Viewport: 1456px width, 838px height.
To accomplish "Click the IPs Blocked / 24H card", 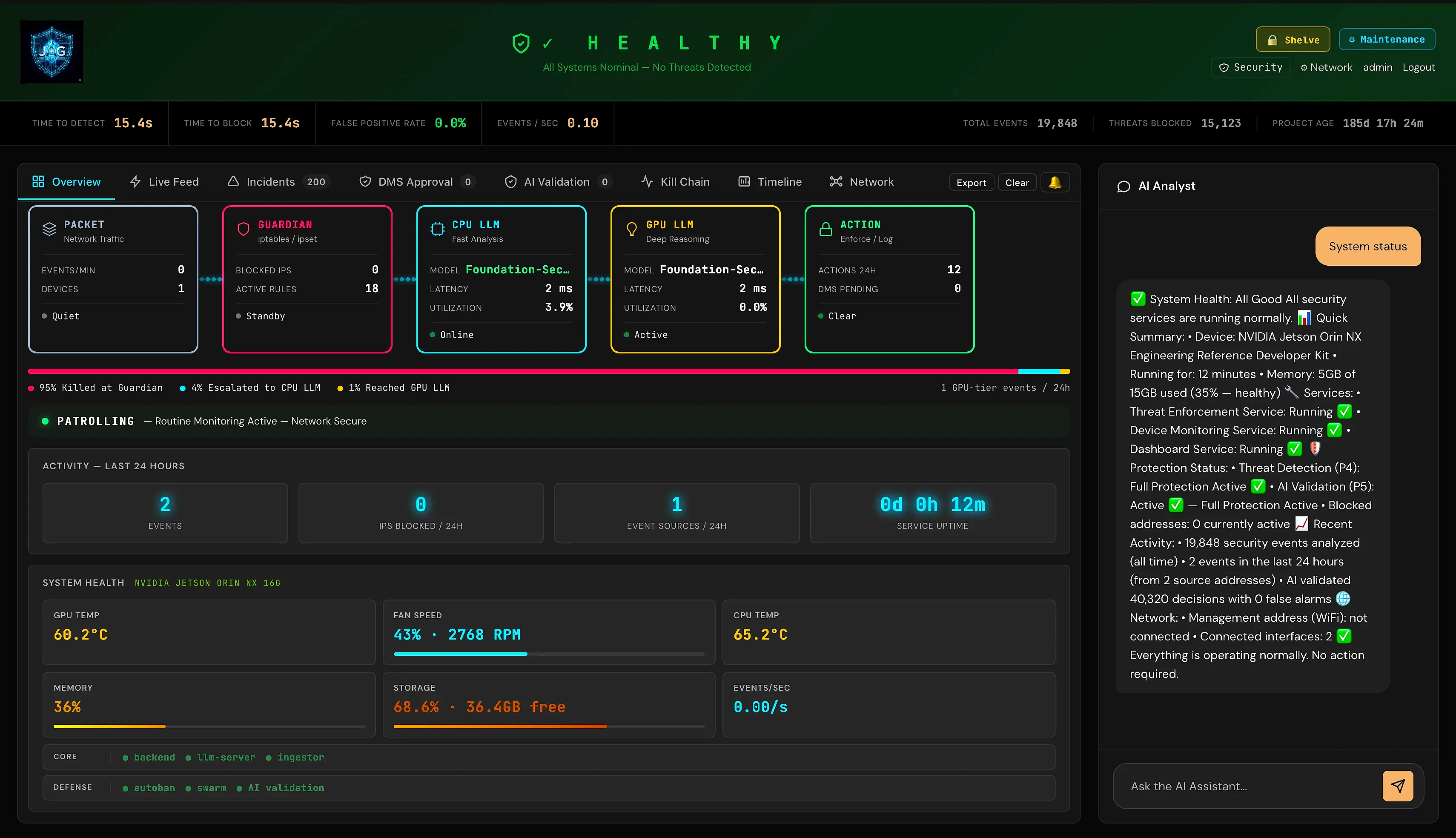I will (x=421, y=513).
